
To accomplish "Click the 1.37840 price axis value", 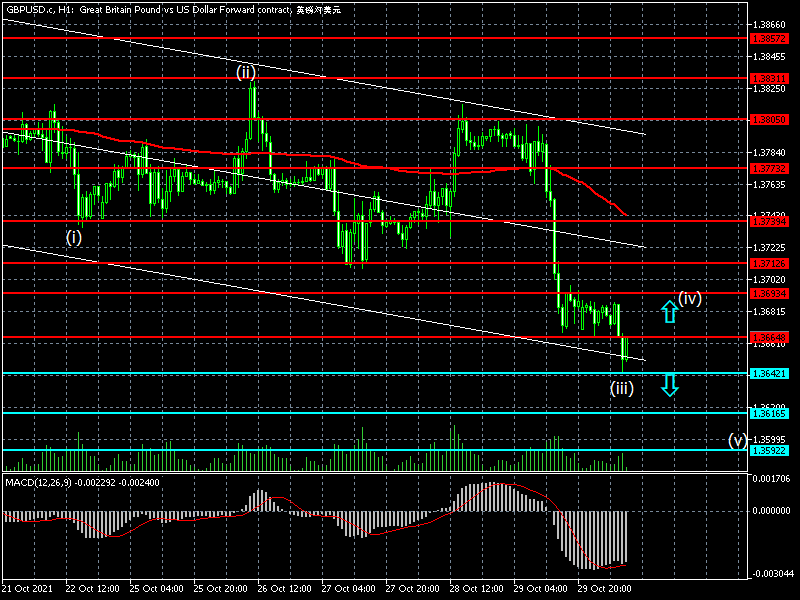I will pos(769,153).
